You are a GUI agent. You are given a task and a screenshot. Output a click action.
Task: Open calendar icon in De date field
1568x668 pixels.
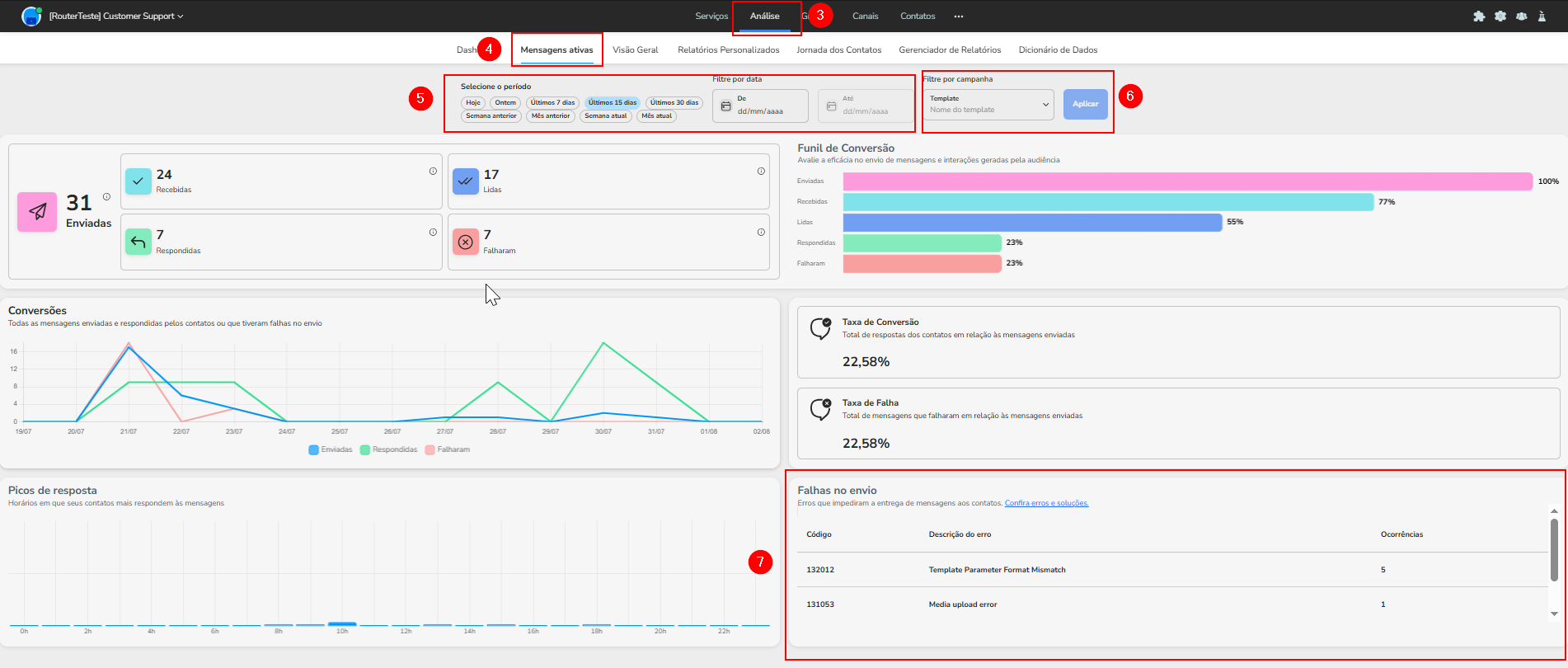coord(726,106)
